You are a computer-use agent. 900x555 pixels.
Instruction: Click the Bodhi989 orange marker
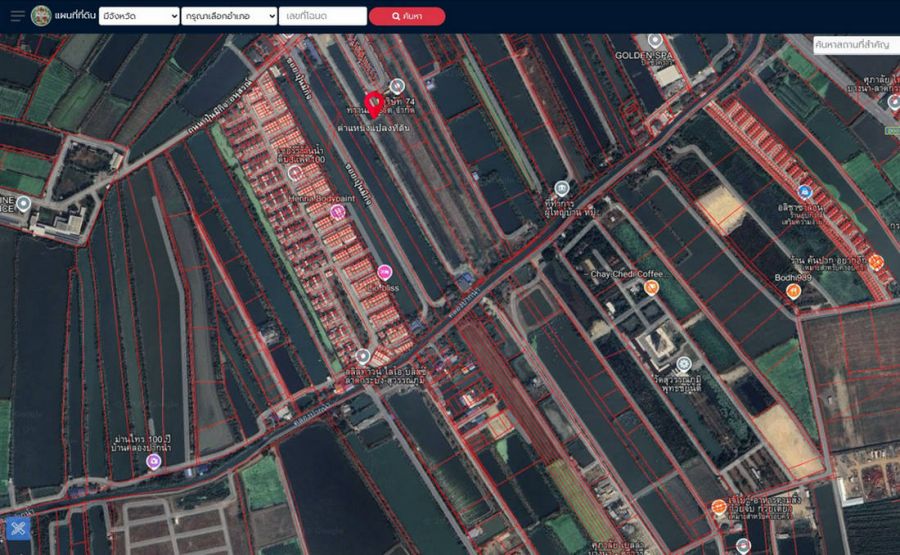(793, 292)
